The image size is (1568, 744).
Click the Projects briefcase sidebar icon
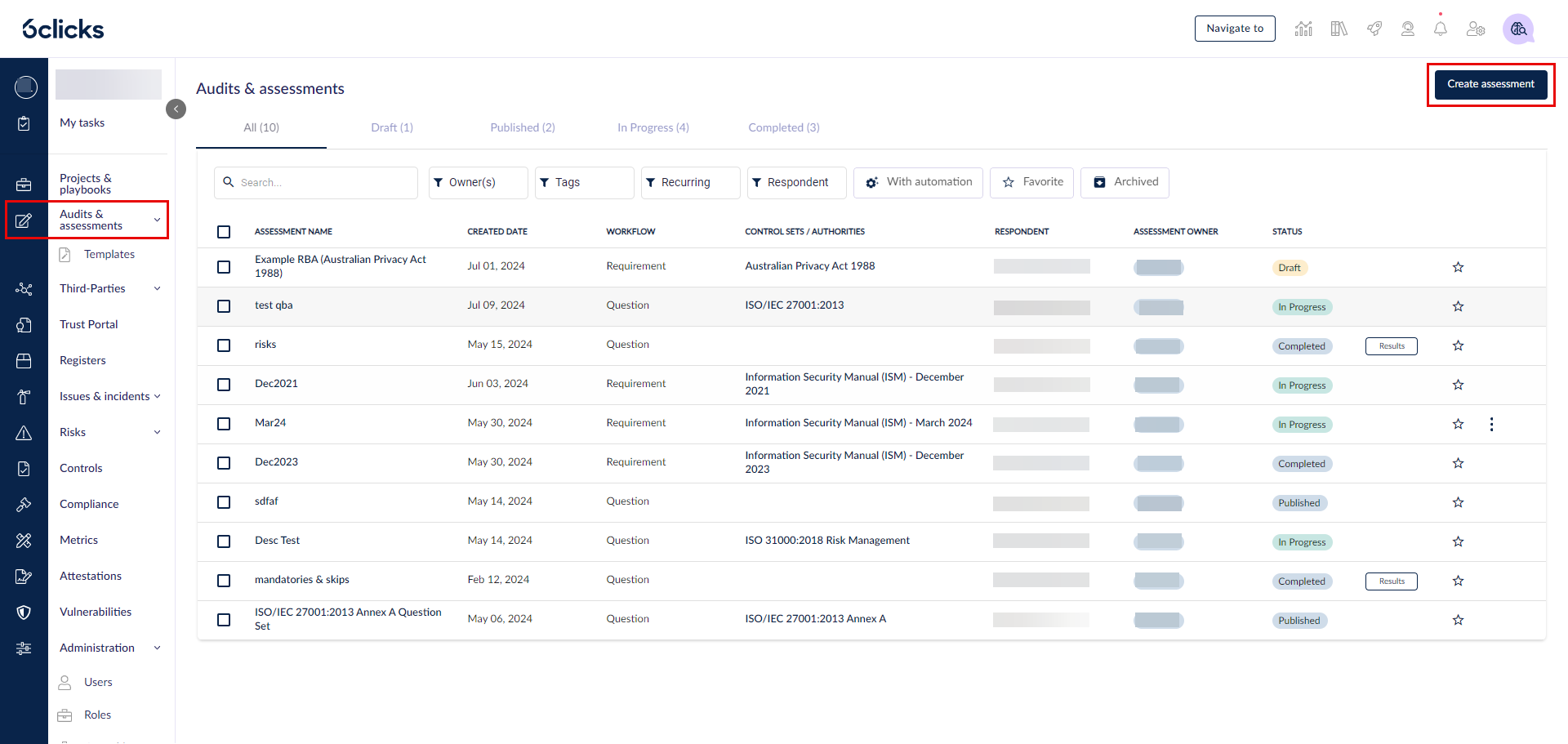24,185
